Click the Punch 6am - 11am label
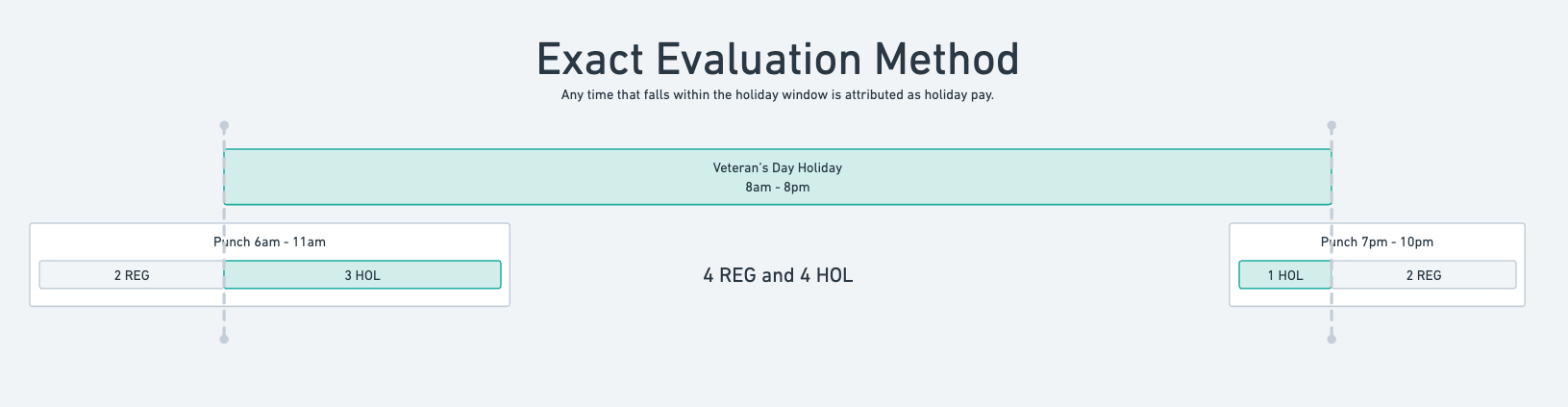This screenshot has height=407, width=1568. pos(269,242)
